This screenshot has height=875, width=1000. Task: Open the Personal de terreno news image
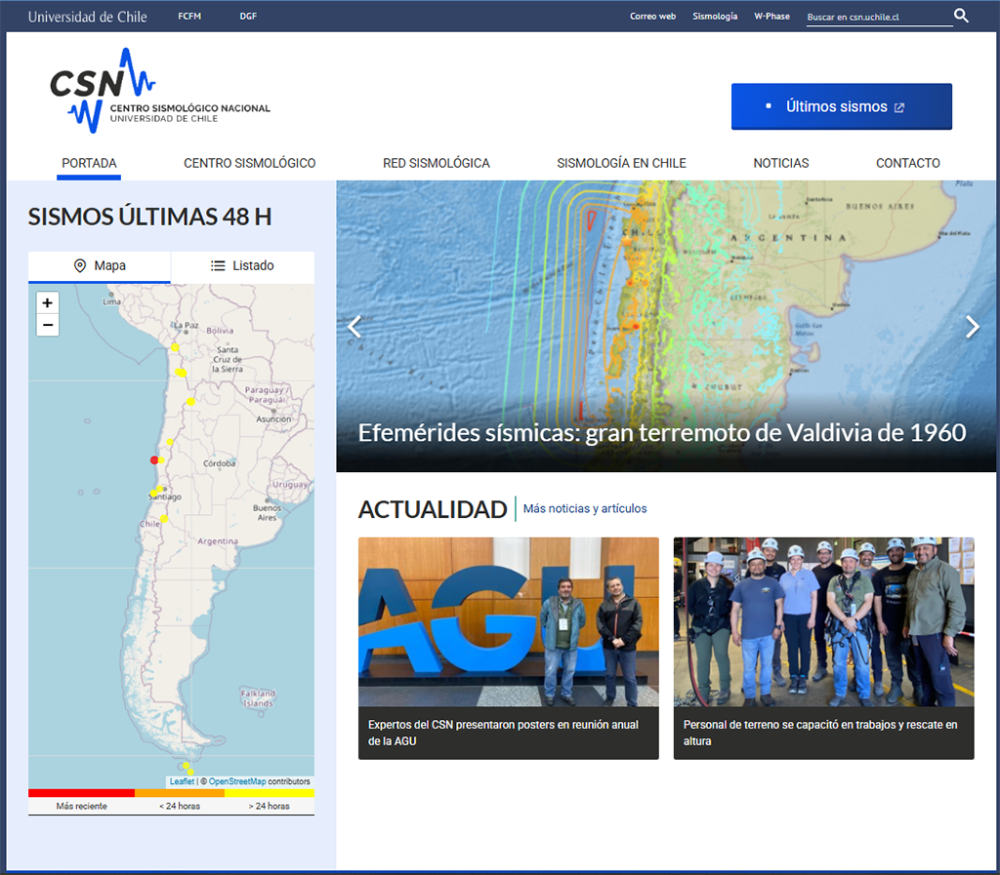click(x=823, y=622)
